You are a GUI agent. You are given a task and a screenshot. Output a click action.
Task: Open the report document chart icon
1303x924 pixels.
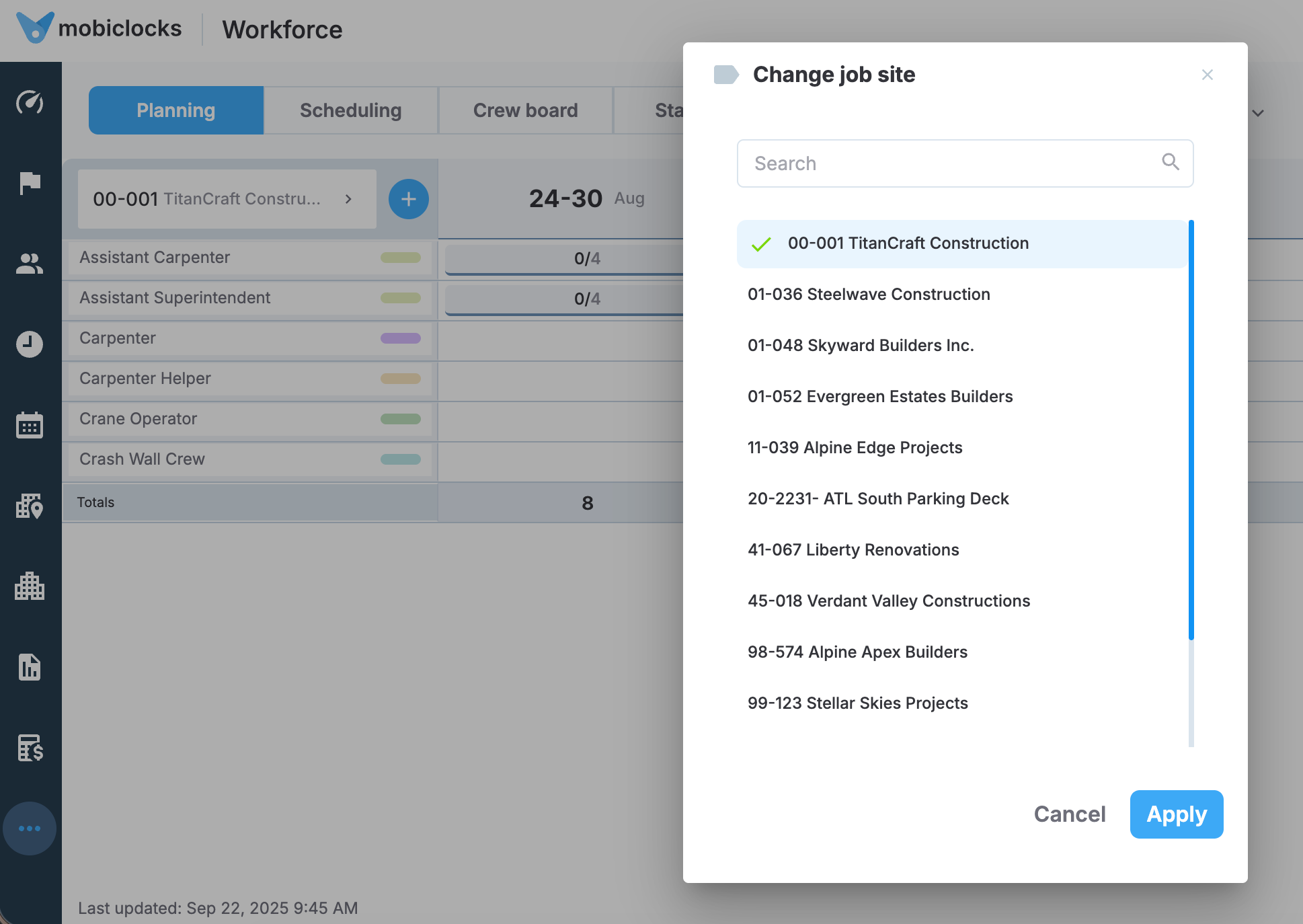pyautogui.click(x=30, y=667)
